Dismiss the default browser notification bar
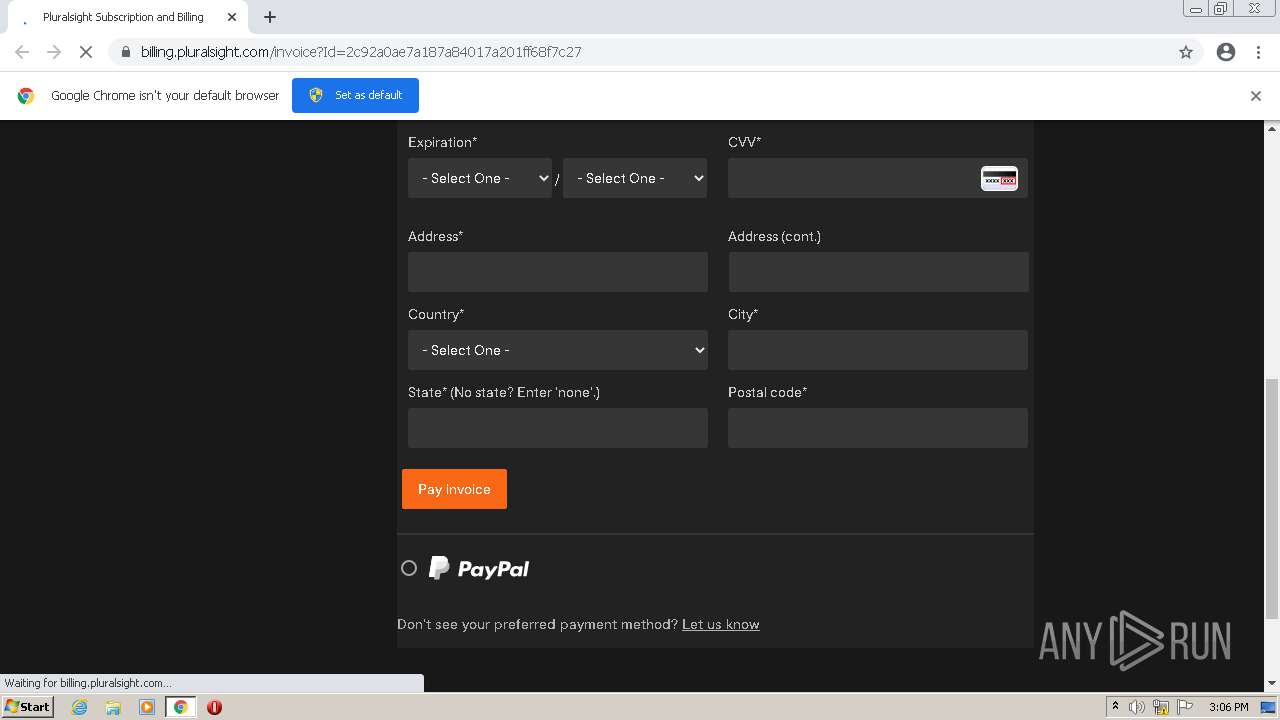This screenshot has width=1280, height=720. [1256, 96]
